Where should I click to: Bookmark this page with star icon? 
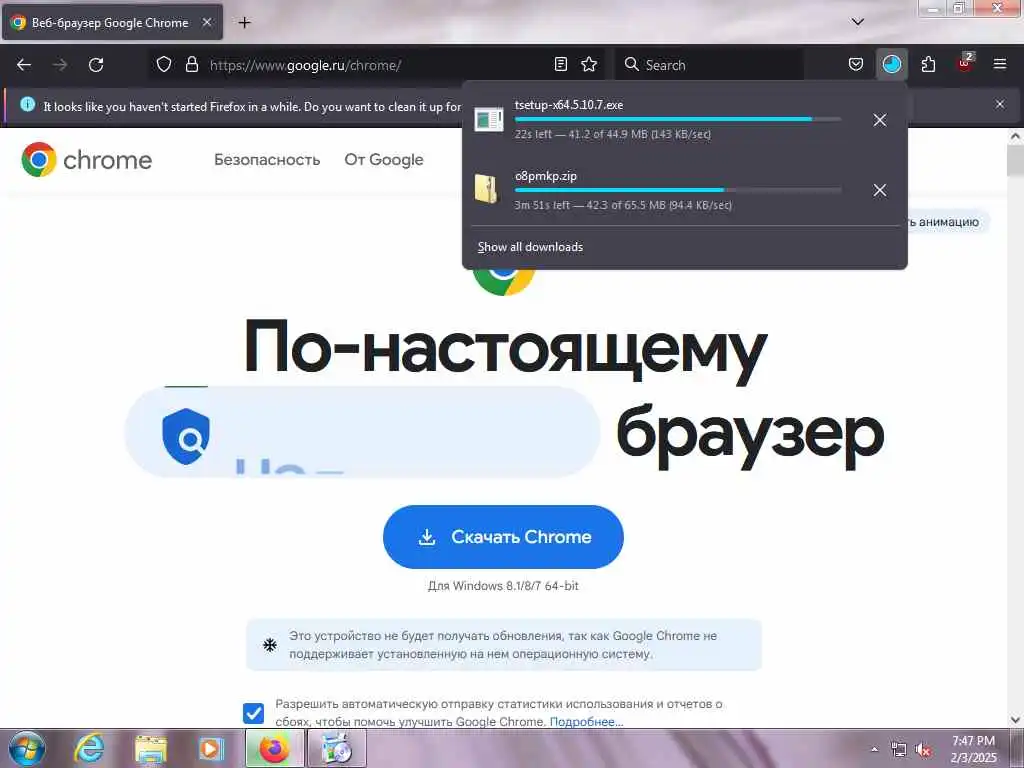click(x=589, y=65)
